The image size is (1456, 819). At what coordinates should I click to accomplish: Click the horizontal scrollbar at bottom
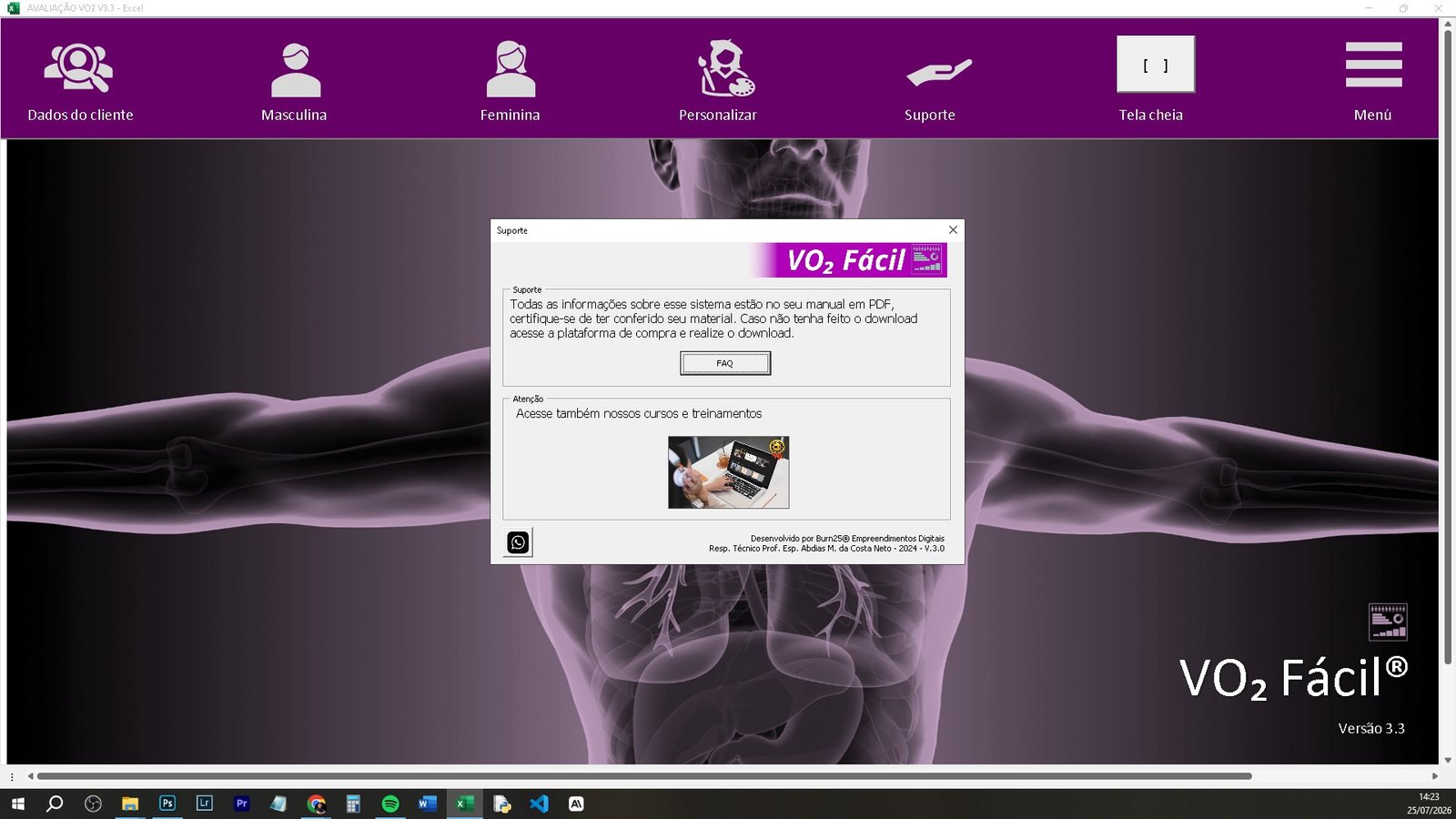(644, 776)
